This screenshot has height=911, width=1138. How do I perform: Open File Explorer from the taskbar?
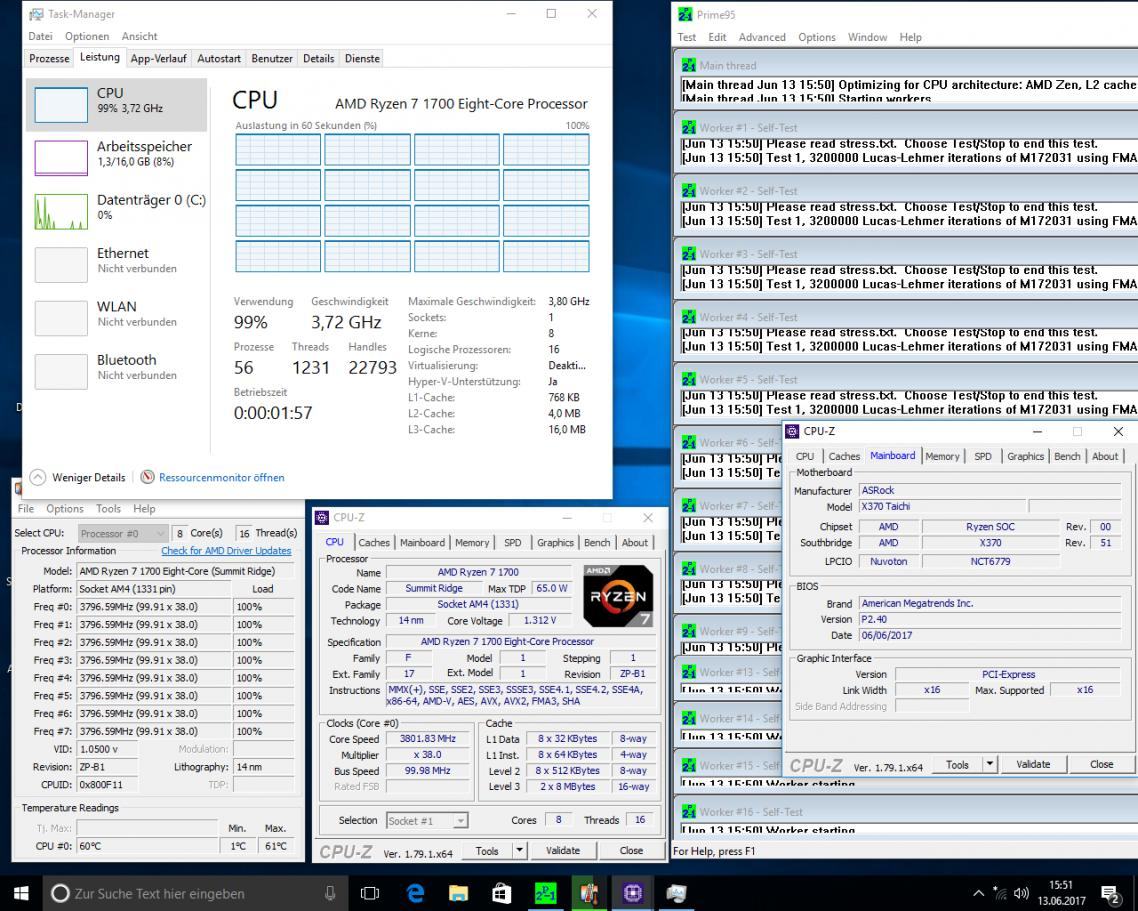point(458,893)
